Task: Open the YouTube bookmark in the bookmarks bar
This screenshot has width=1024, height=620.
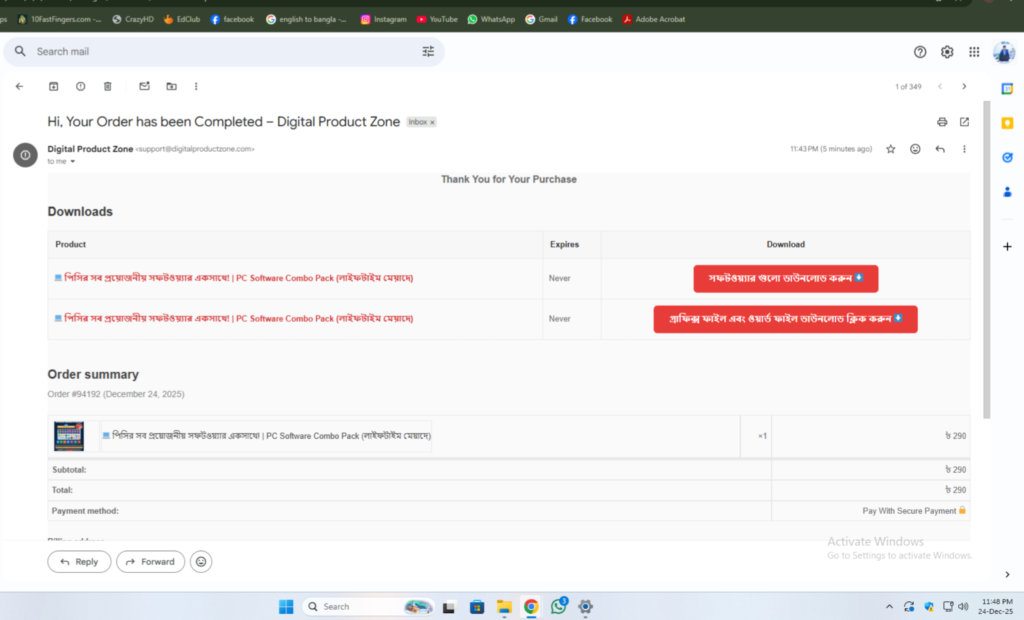Action: click(x=437, y=19)
